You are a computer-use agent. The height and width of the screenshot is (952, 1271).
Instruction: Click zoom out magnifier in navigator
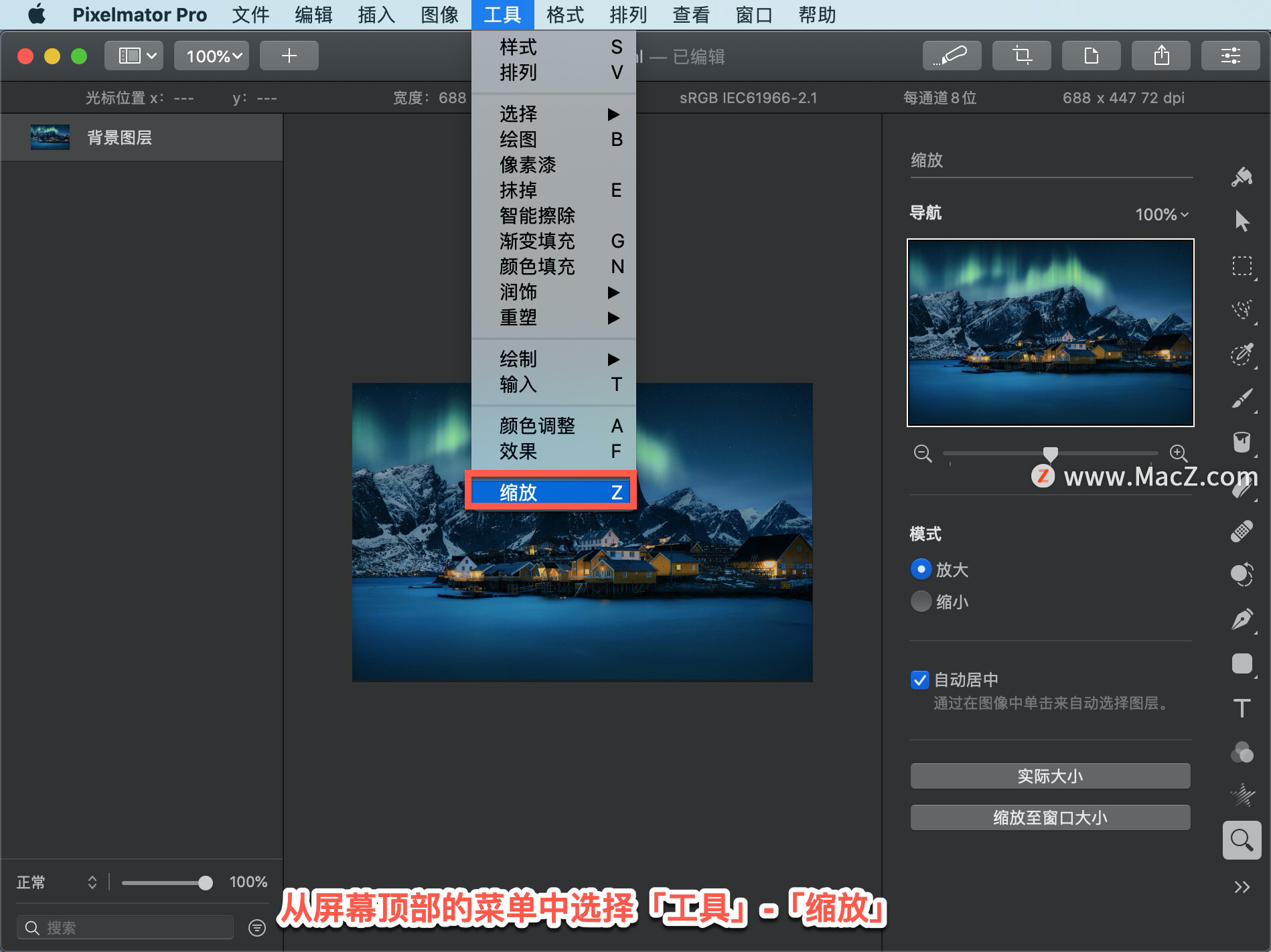click(x=923, y=453)
